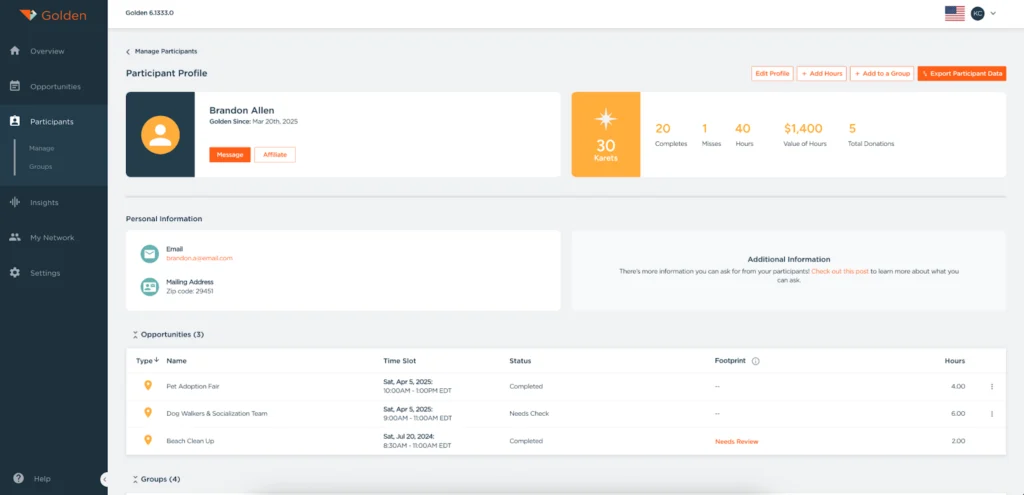Click the Time Slot column header
The image size is (1024, 495).
[400, 360]
